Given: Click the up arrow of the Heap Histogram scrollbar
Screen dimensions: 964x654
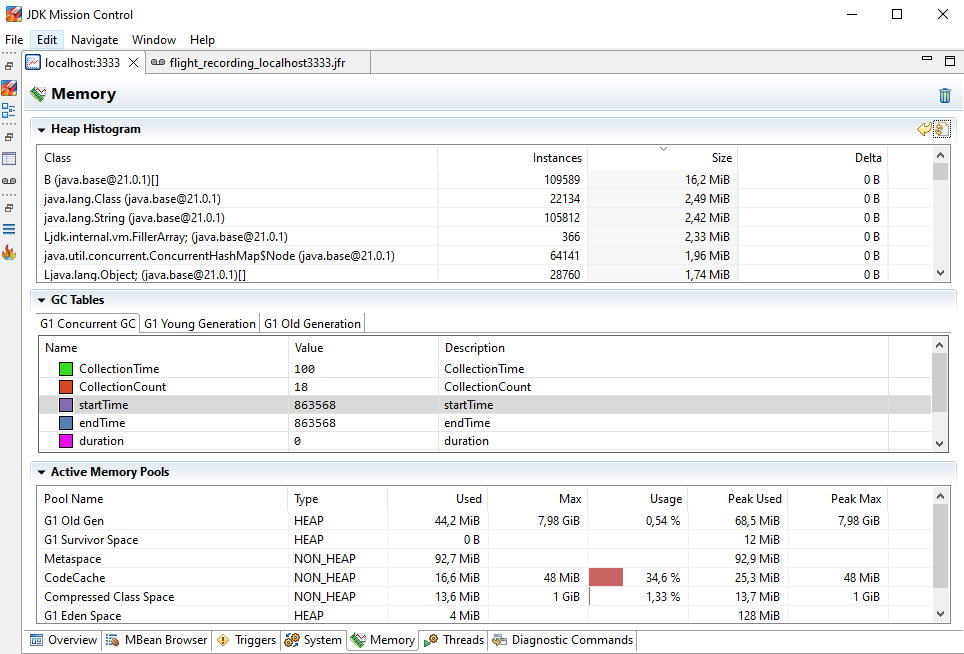Looking at the screenshot, I should (940, 156).
